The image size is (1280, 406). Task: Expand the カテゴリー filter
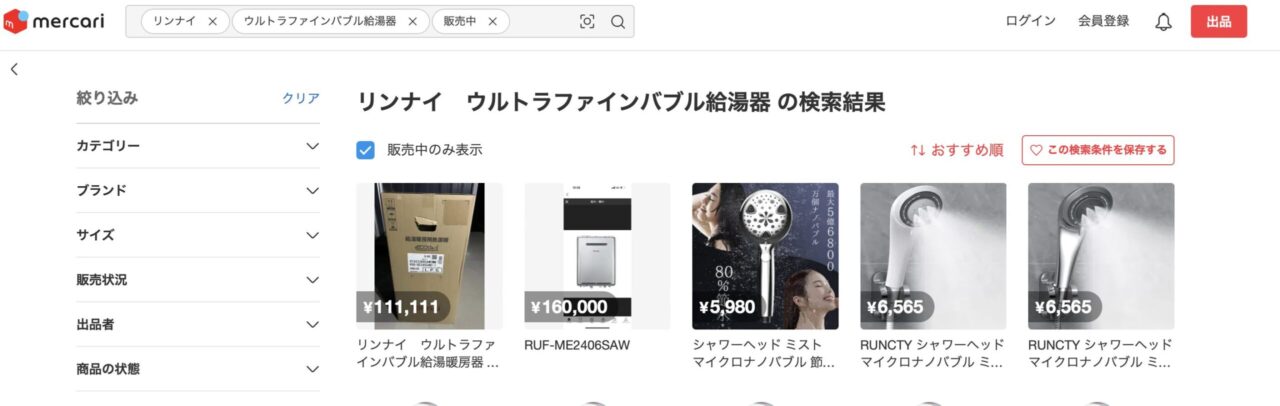tap(198, 146)
